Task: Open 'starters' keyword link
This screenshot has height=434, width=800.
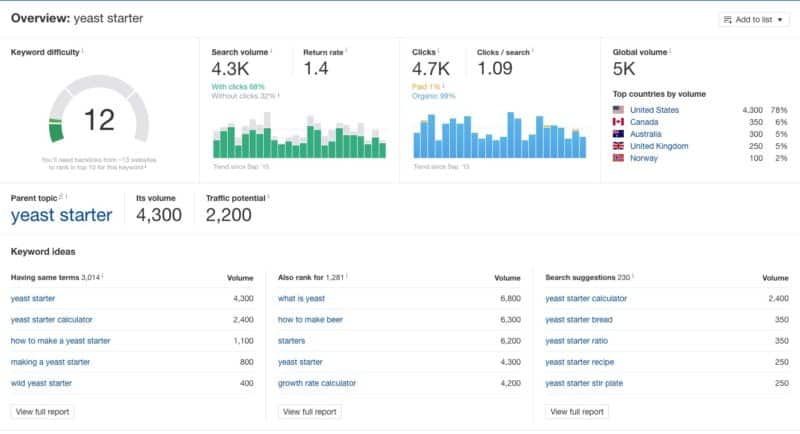Action: pyautogui.click(x=291, y=341)
